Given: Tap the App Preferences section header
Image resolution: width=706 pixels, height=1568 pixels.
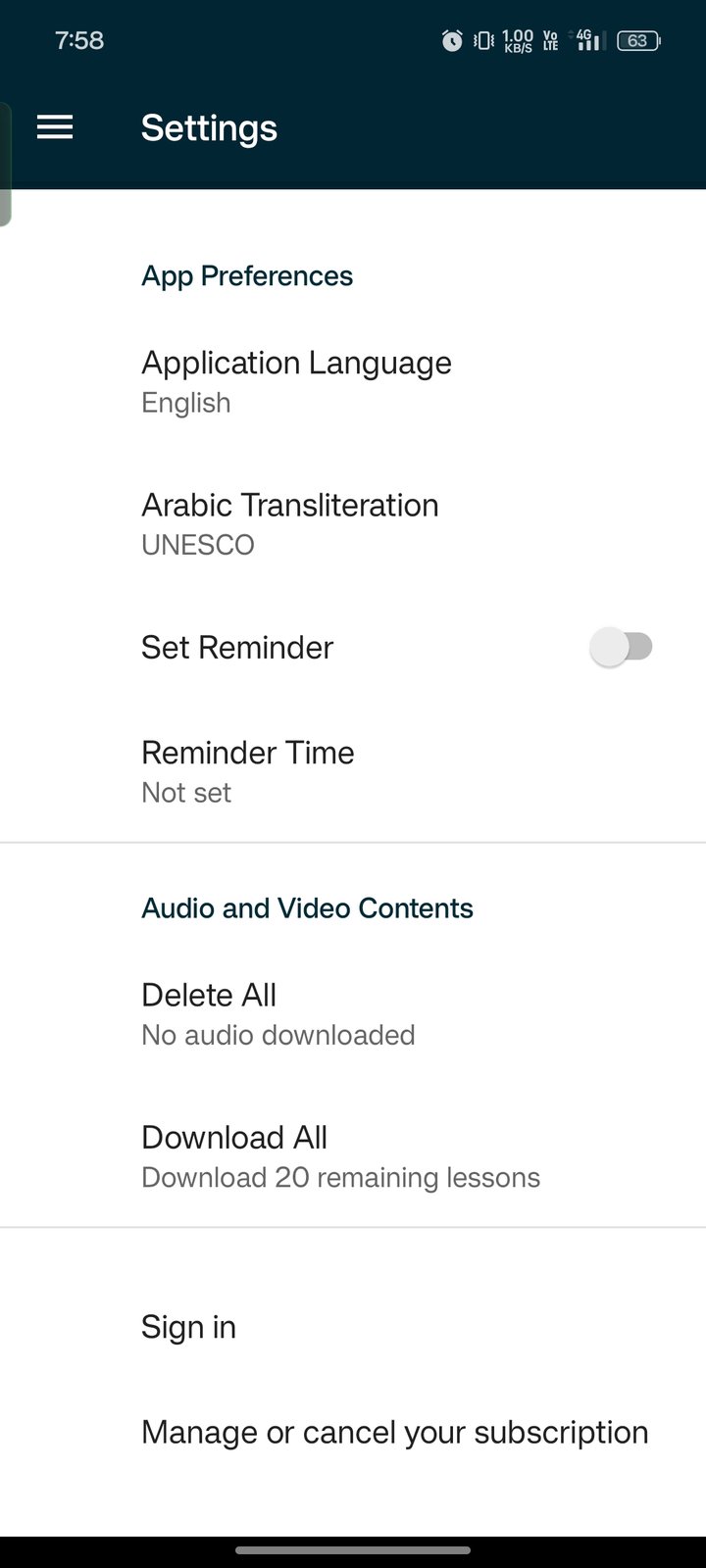Looking at the screenshot, I should click(247, 276).
